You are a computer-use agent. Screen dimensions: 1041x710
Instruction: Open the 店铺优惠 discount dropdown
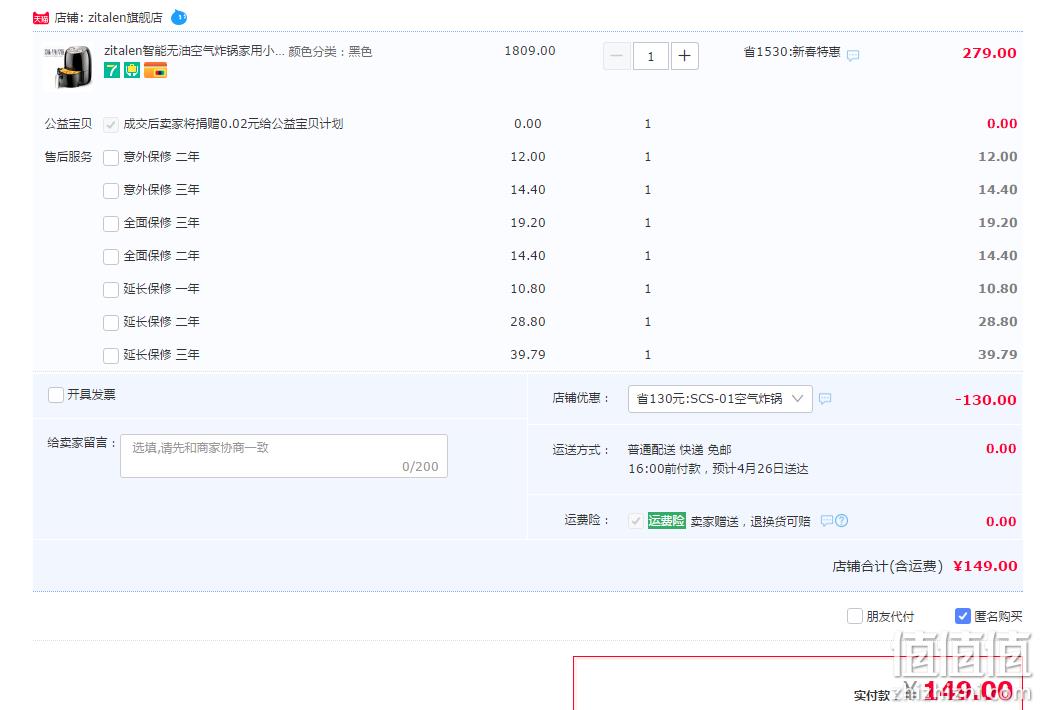pos(720,399)
